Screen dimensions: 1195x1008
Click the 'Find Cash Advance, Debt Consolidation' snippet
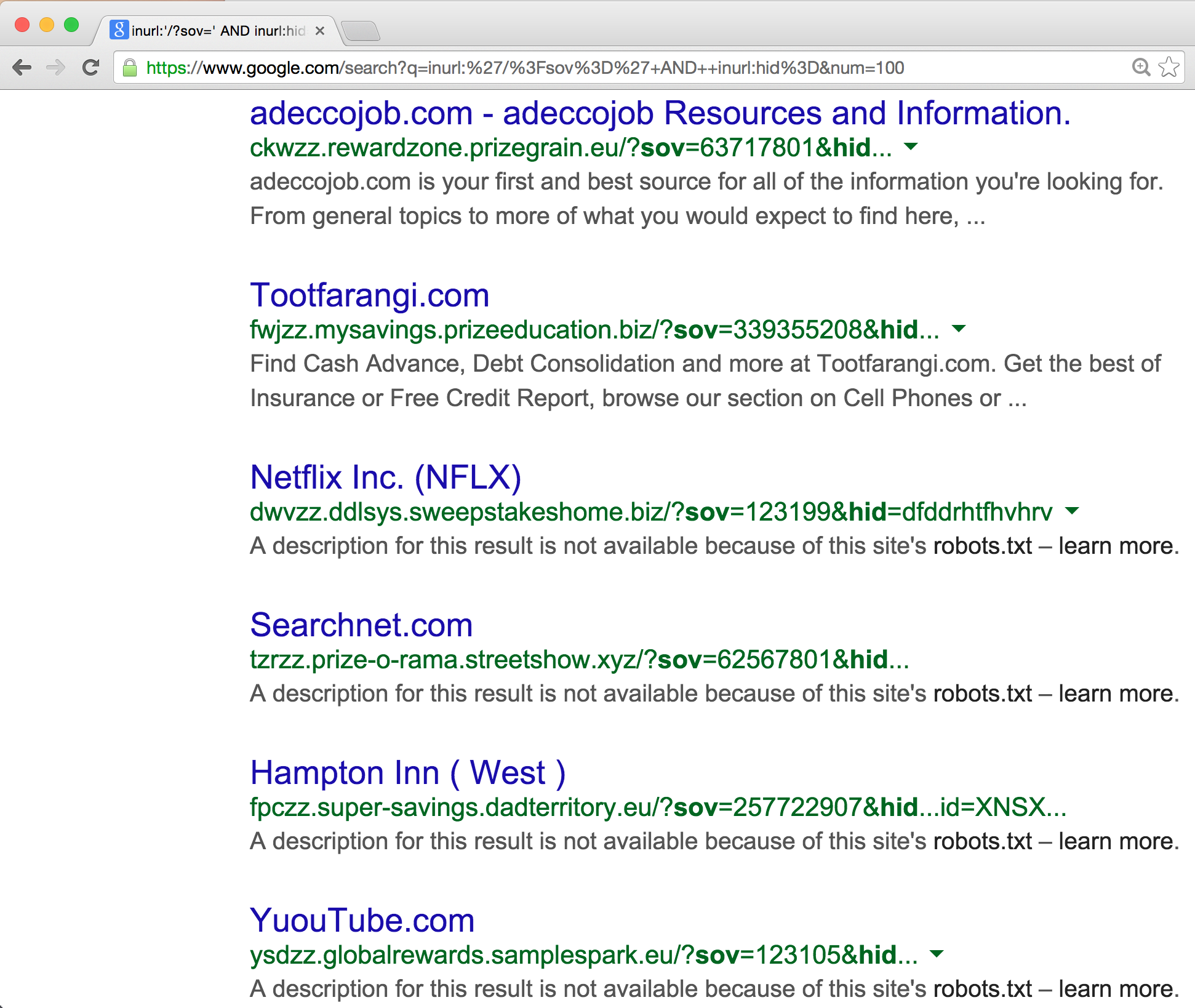(705, 381)
